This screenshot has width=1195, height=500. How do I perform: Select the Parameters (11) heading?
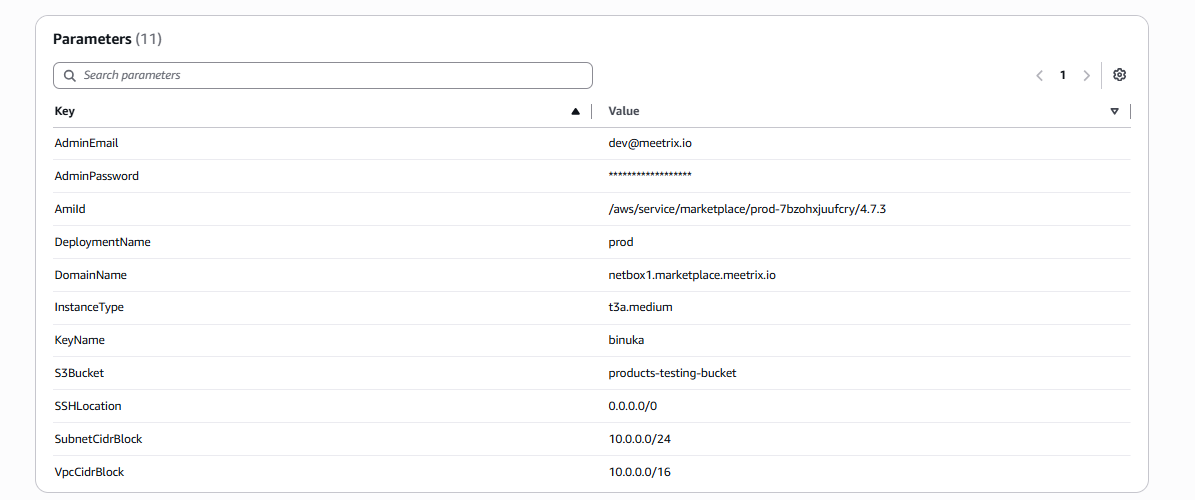point(107,39)
